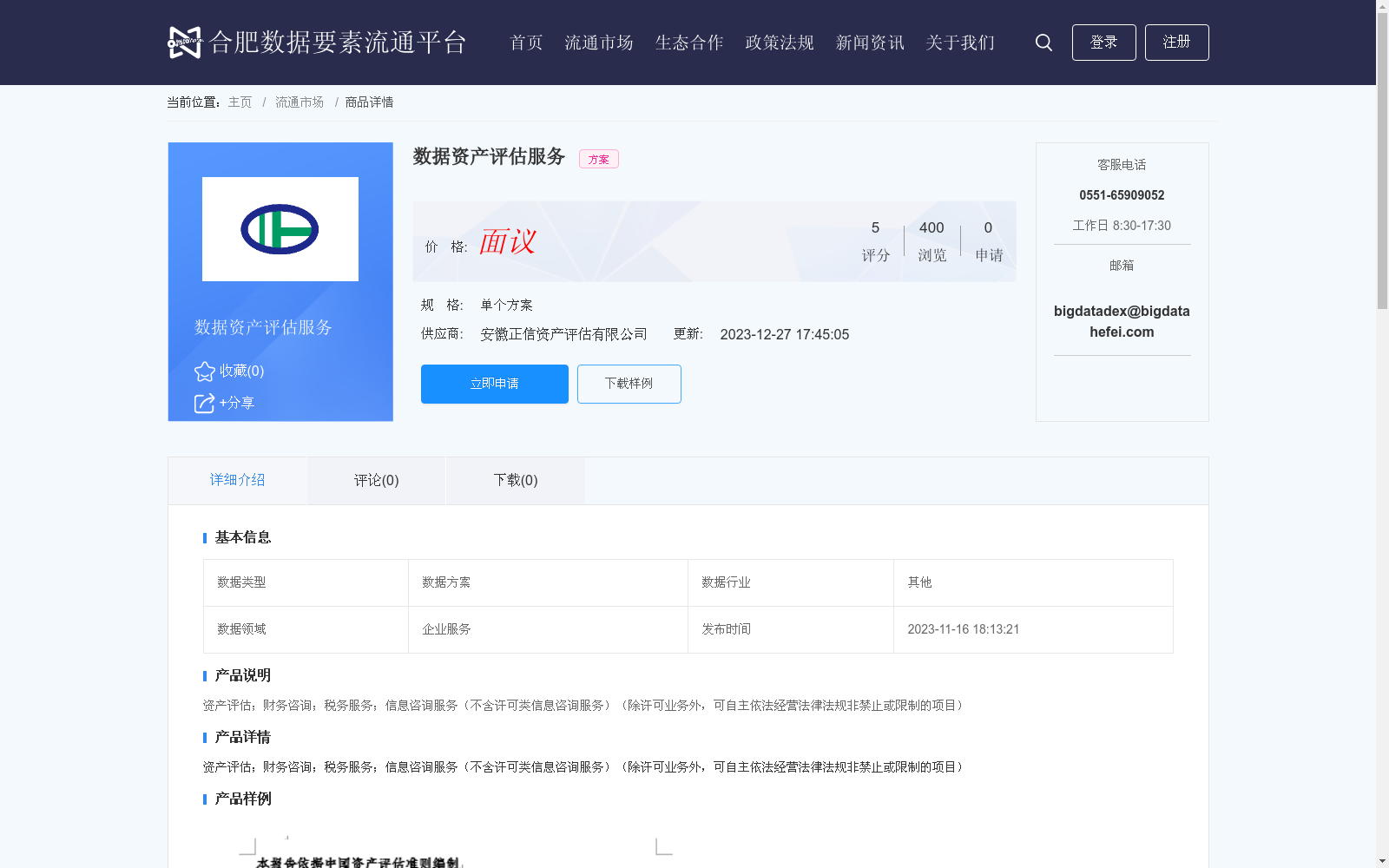Click the bigdatadex email address
The height and width of the screenshot is (868, 1389).
pyautogui.click(x=1122, y=321)
